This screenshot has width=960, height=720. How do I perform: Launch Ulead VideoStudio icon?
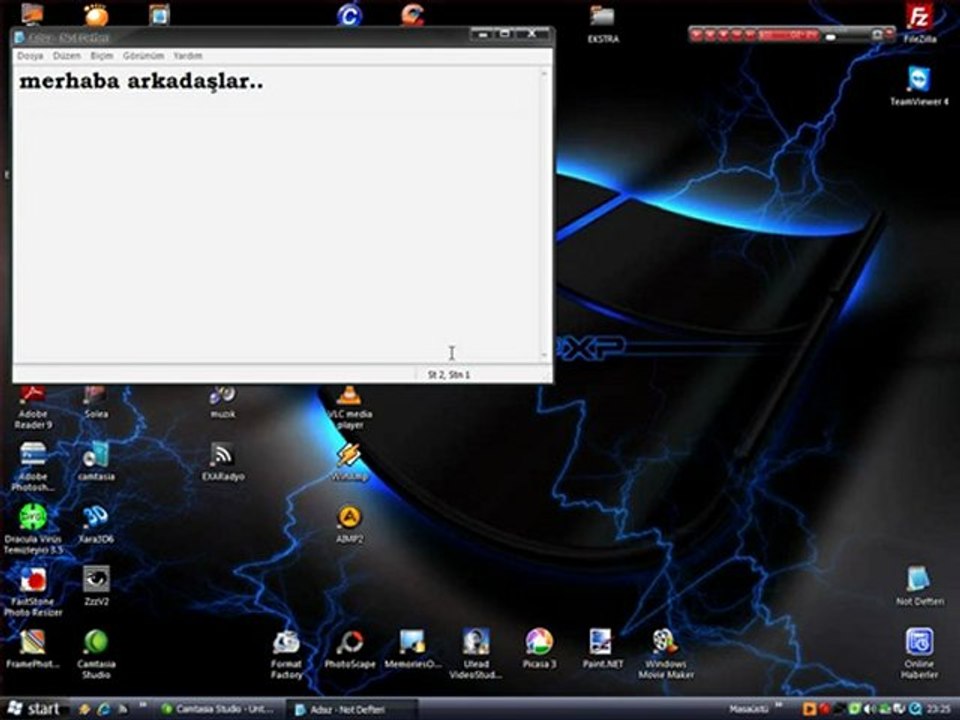pos(476,654)
